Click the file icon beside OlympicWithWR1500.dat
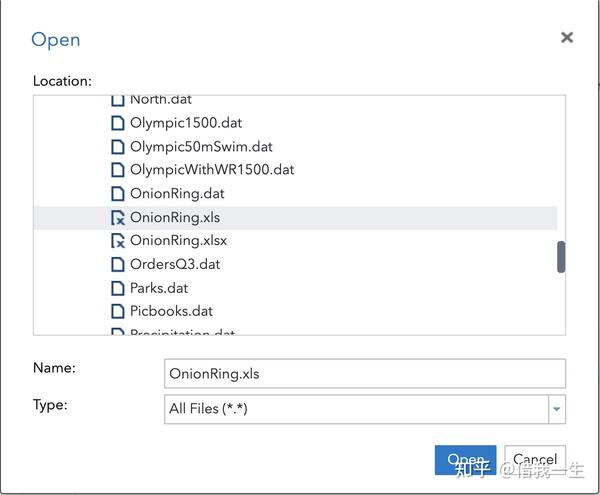The image size is (600, 495). tap(118, 170)
